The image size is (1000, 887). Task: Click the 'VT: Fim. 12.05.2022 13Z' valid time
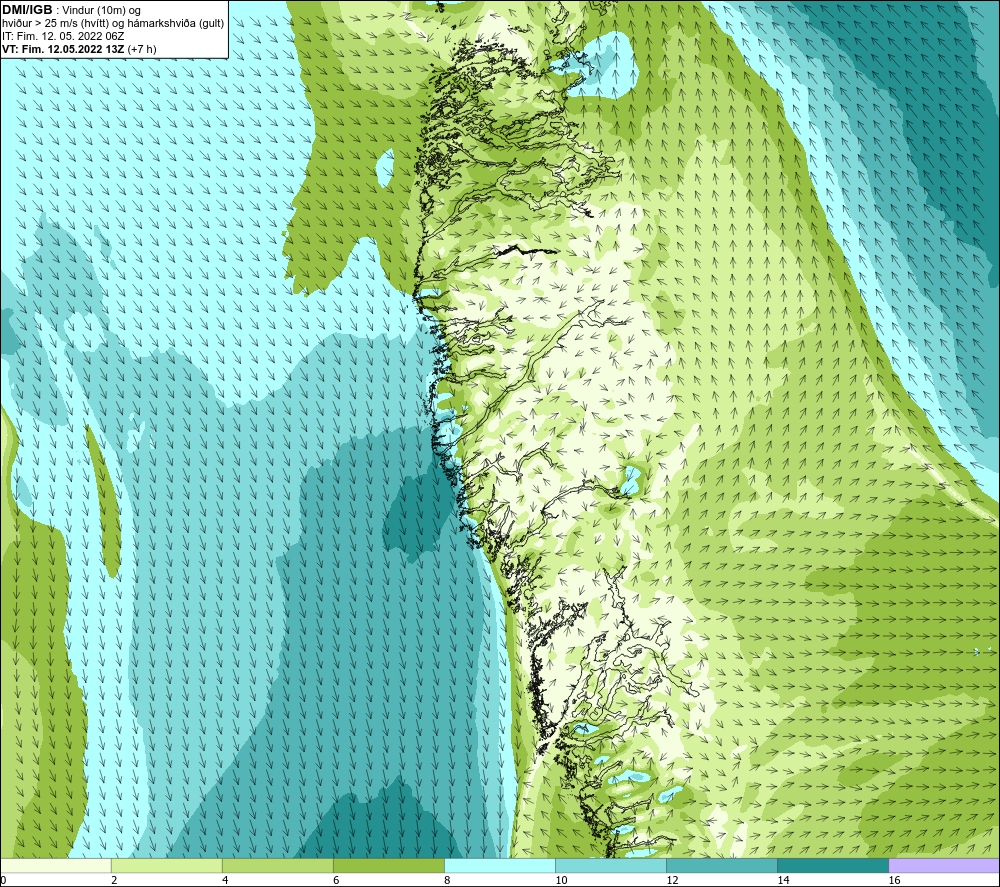[63, 49]
